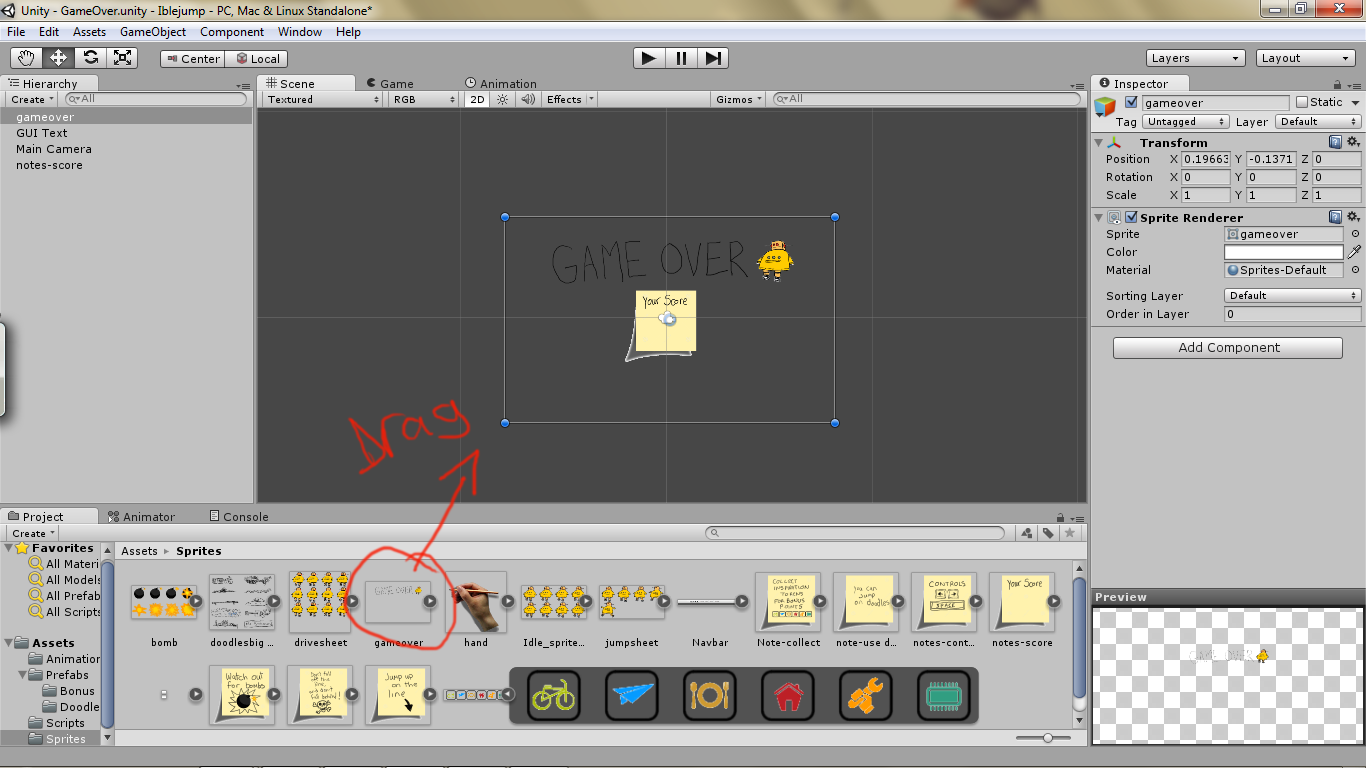
Task: Open the Textured draw mode dropdown
Action: point(323,99)
